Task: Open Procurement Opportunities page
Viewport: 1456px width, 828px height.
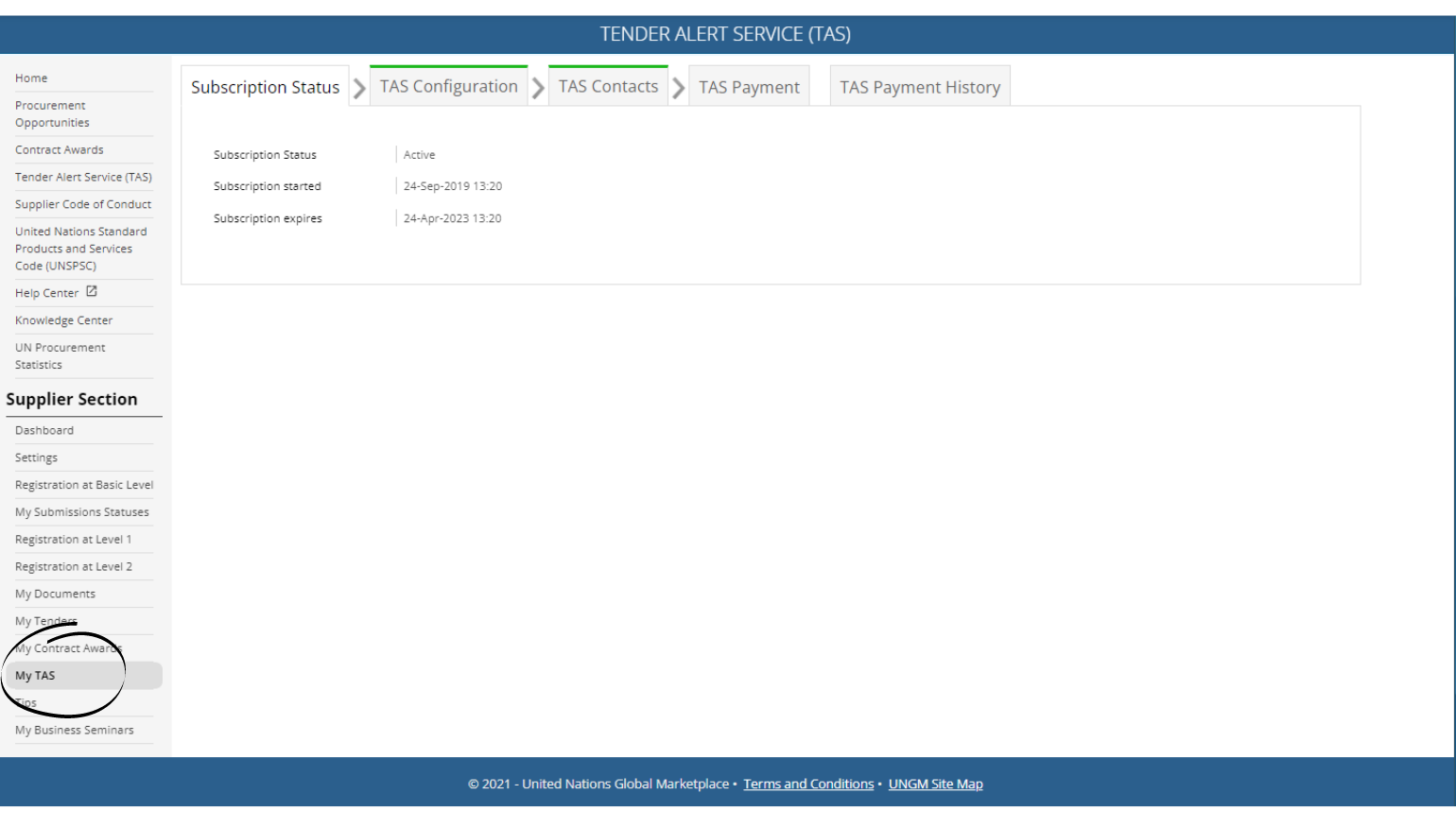Action: 52,114
